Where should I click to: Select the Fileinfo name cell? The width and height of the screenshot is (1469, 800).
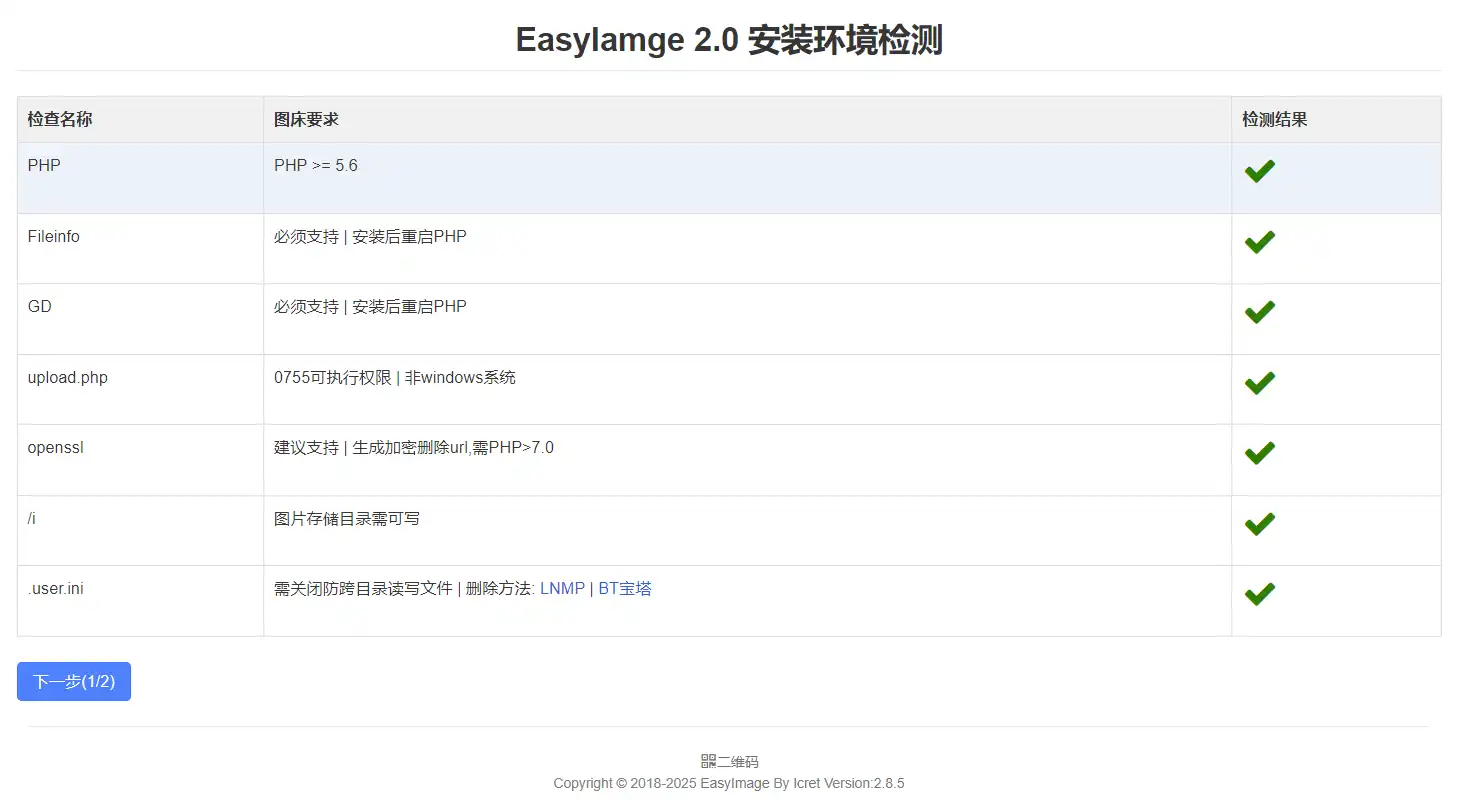click(54, 237)
